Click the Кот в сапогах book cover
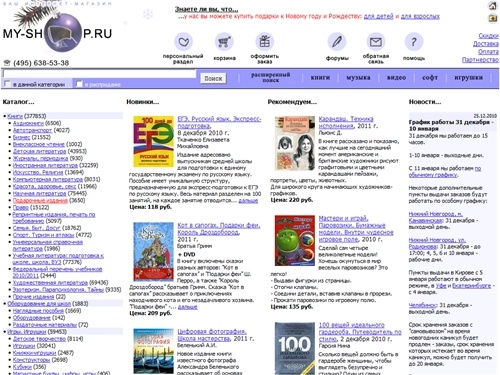Image resolution: width=500 pixels, height=375 pixels. (153, 252)
